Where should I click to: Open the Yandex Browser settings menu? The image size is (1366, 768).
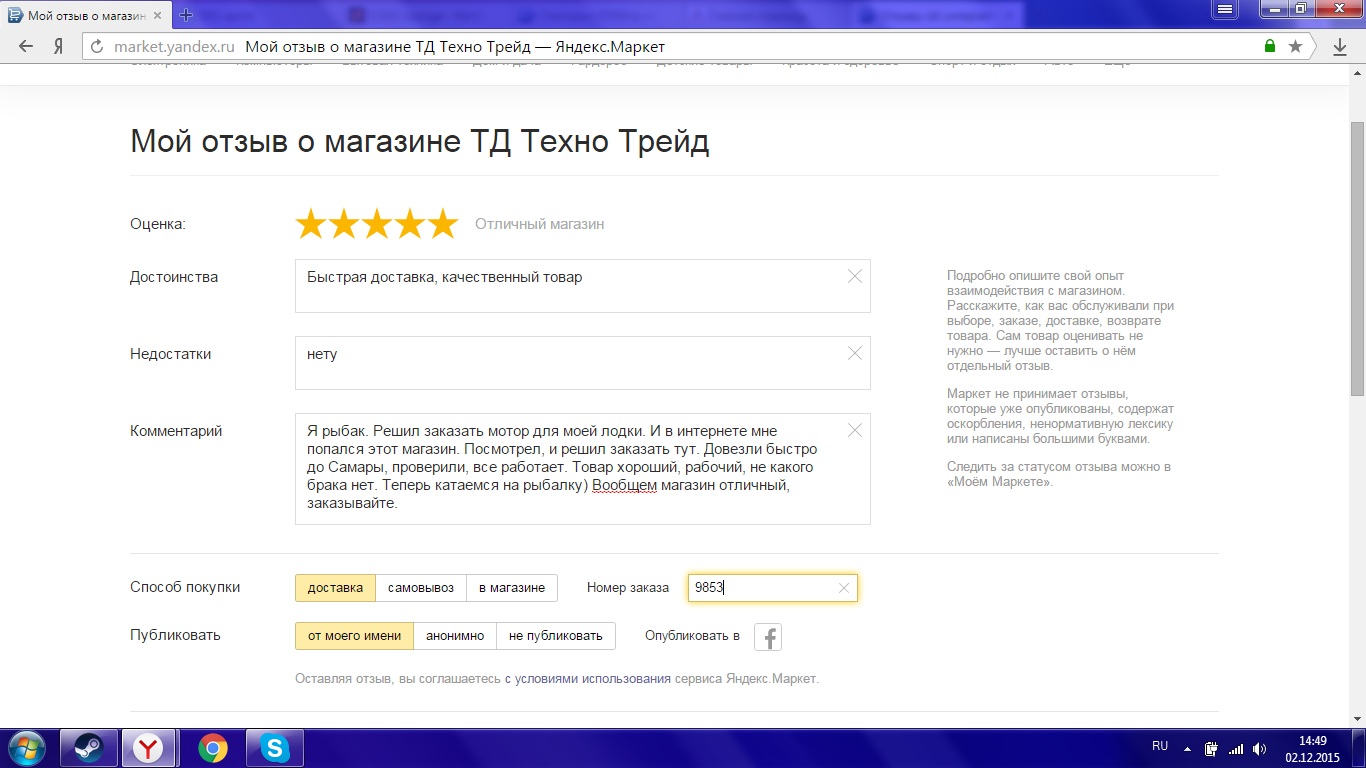point(1224,9)
